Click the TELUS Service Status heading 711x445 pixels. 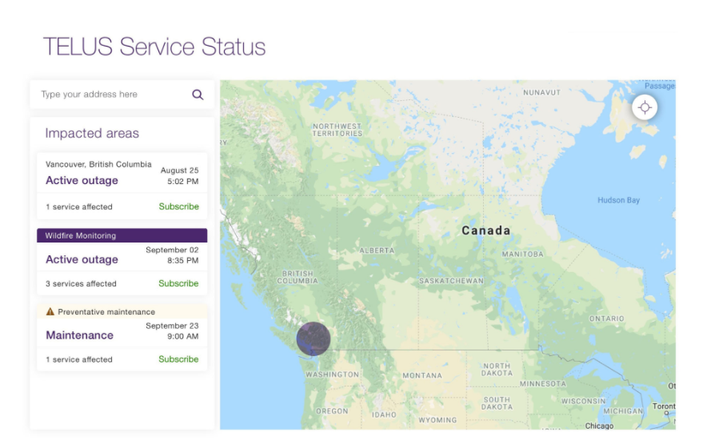[x=154, y=47]
